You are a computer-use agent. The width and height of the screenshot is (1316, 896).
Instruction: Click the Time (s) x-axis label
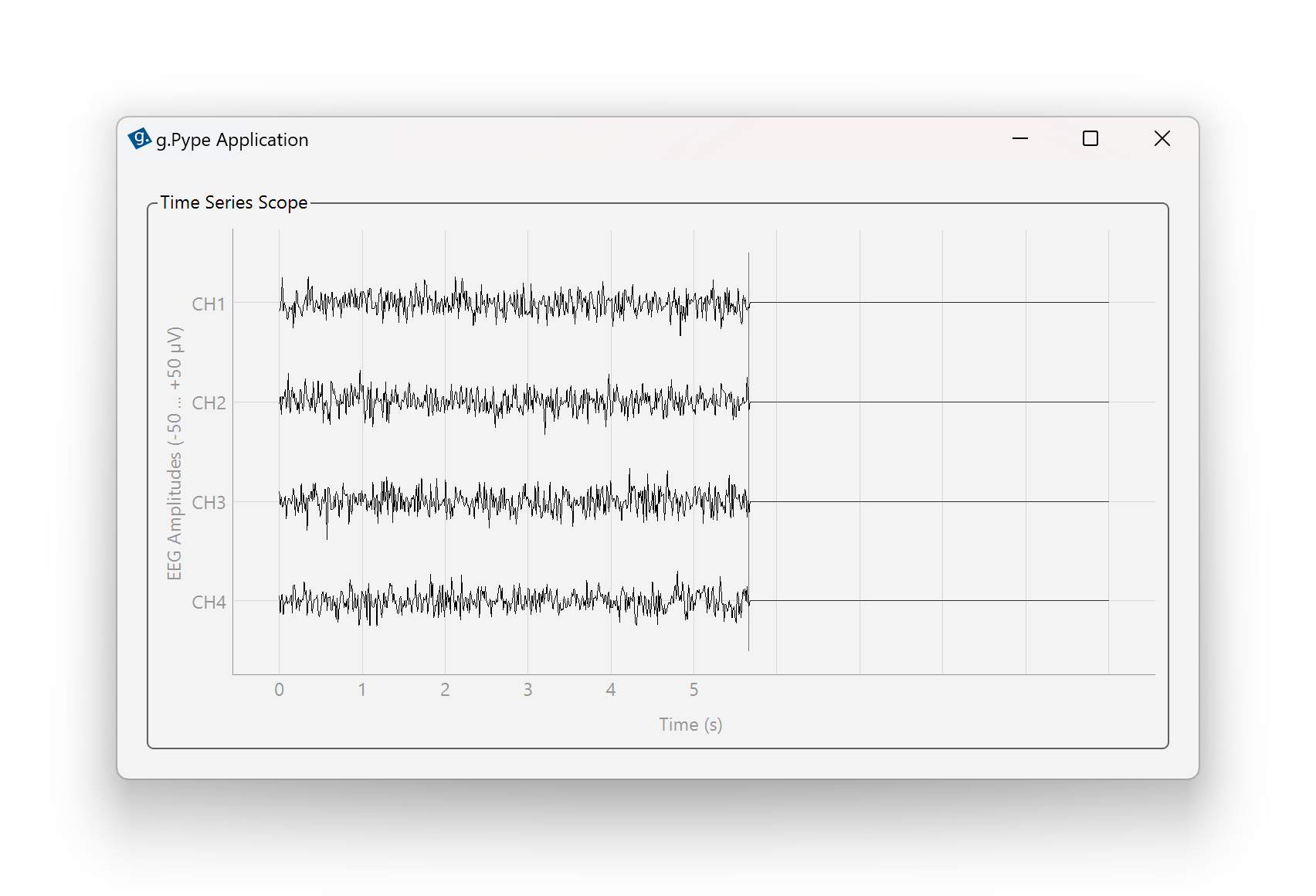(690, 725)
